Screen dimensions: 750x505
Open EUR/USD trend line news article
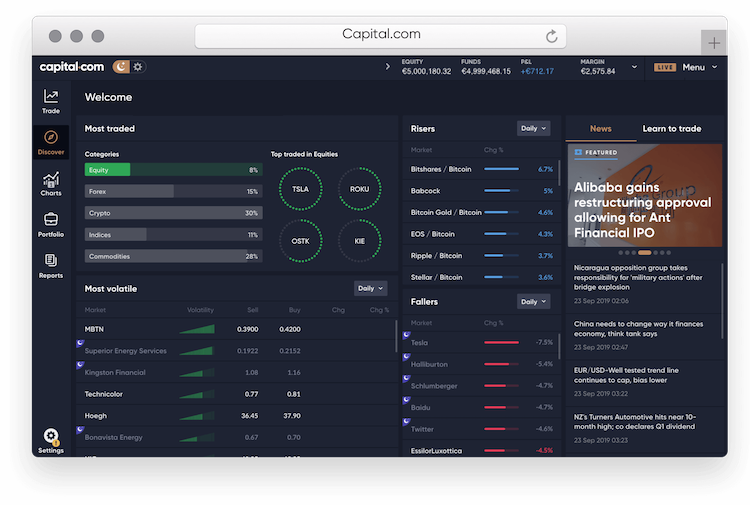point(643,382)
